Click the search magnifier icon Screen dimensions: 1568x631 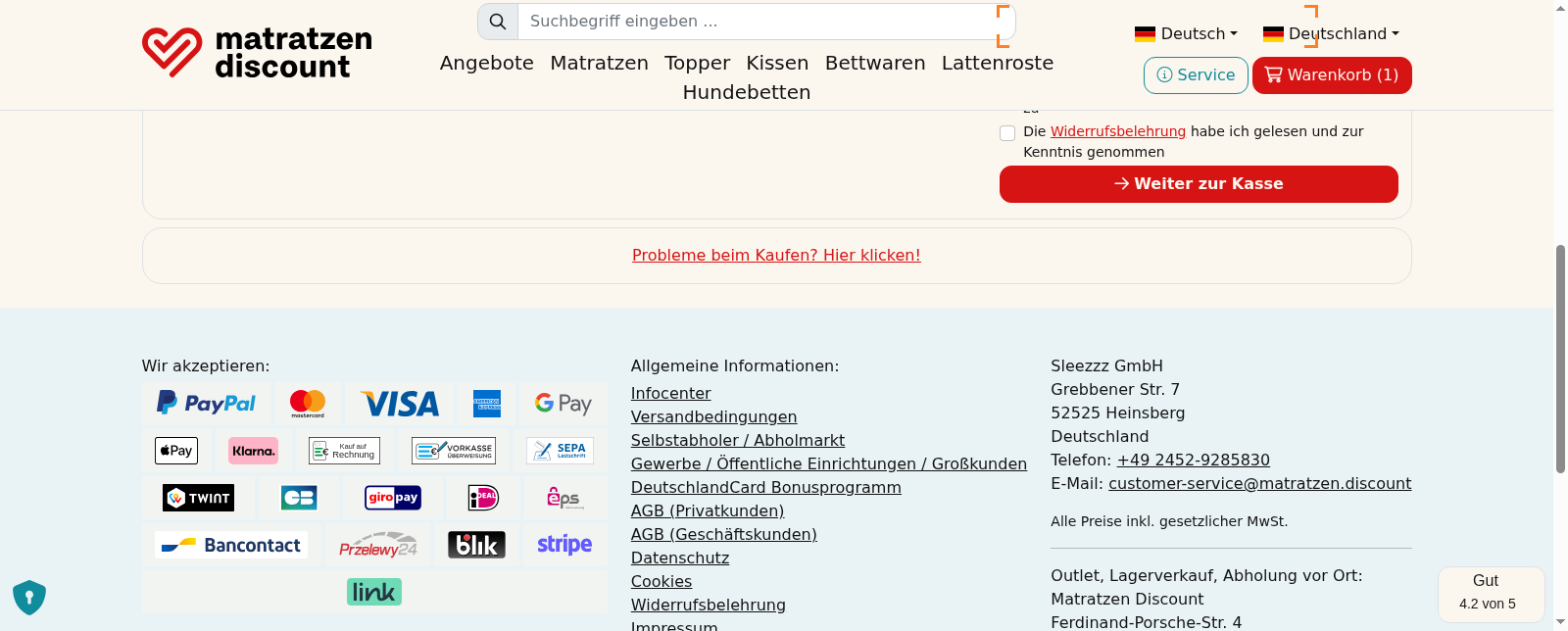coord(498,22)
